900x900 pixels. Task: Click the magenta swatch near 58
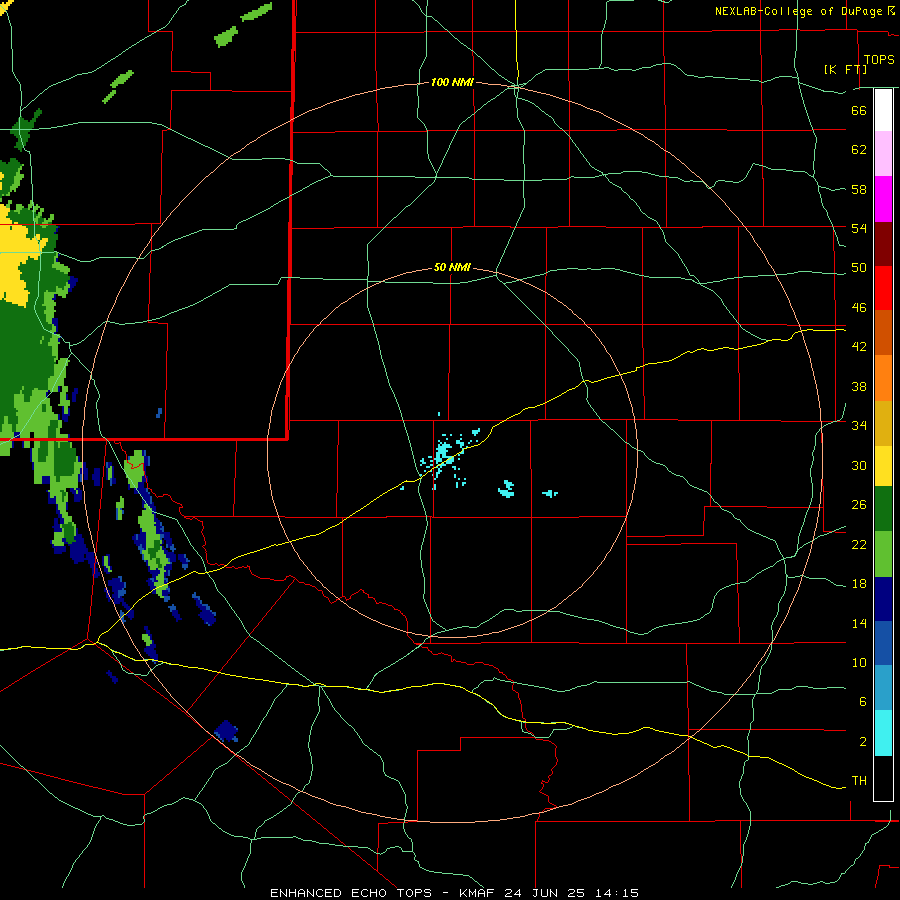coord(883,199)
